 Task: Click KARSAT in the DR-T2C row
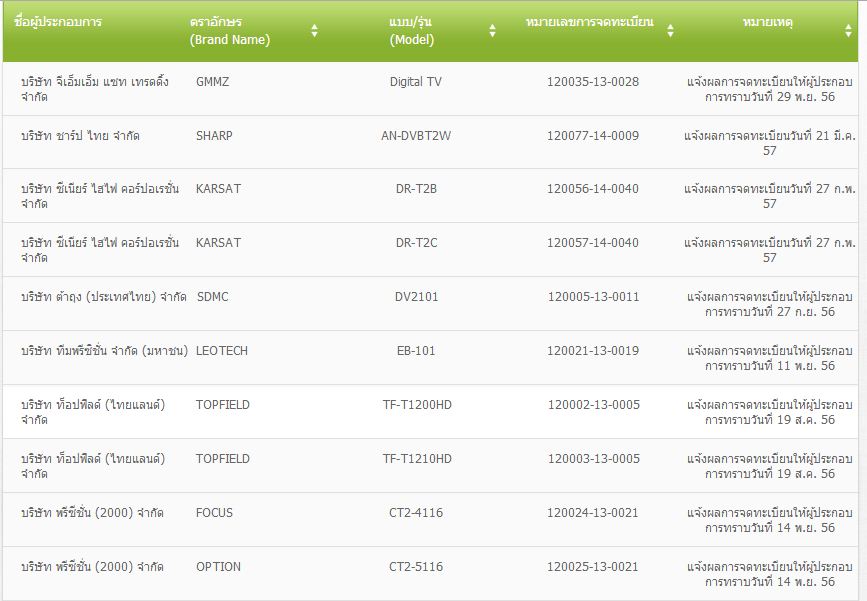point(218,243)
